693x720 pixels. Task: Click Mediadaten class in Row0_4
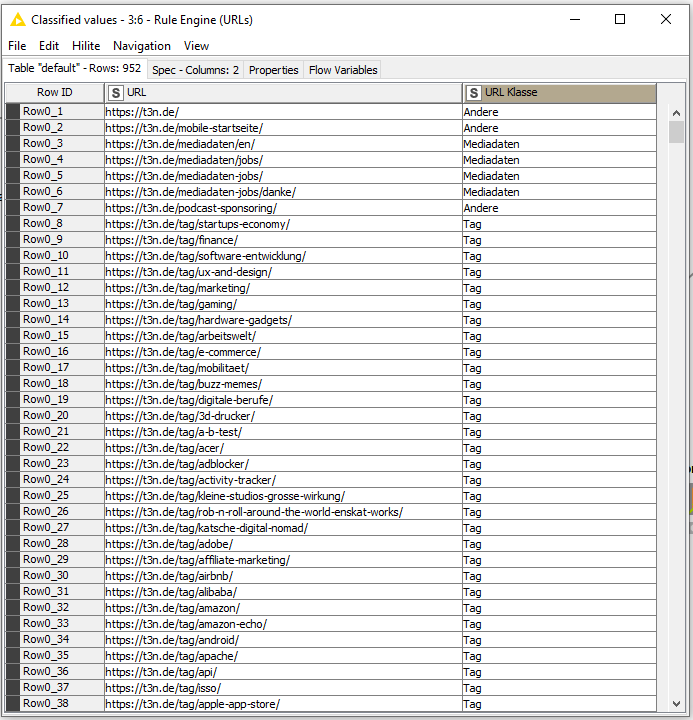pyautogui.click(x=559, y=160)
